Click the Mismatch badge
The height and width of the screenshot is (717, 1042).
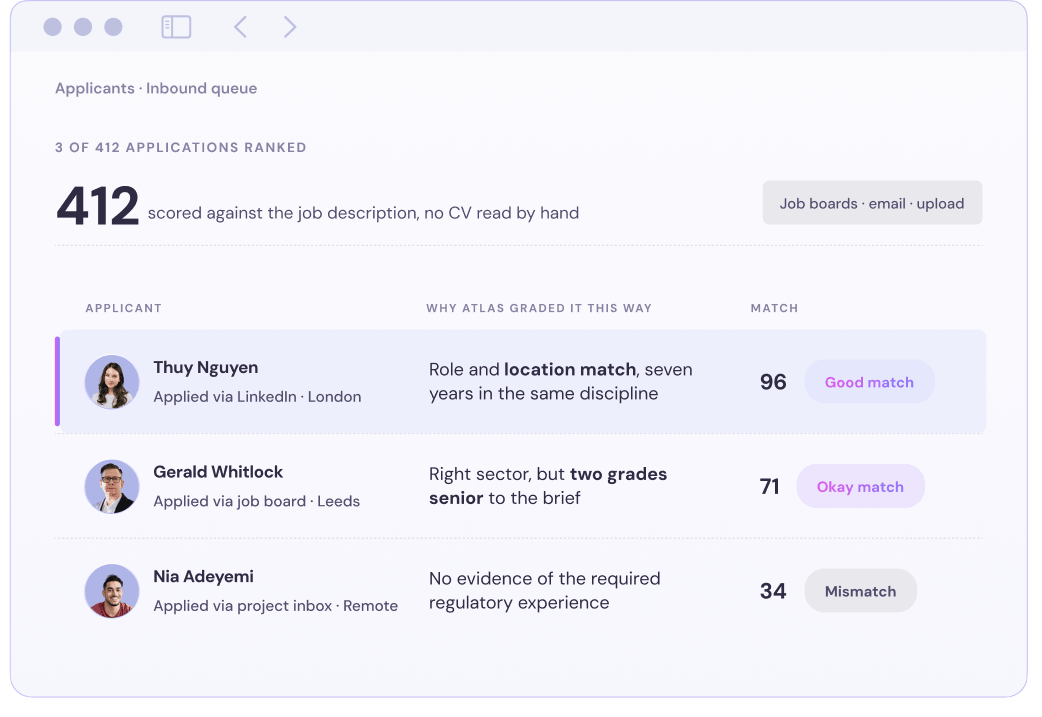[861, 591]
